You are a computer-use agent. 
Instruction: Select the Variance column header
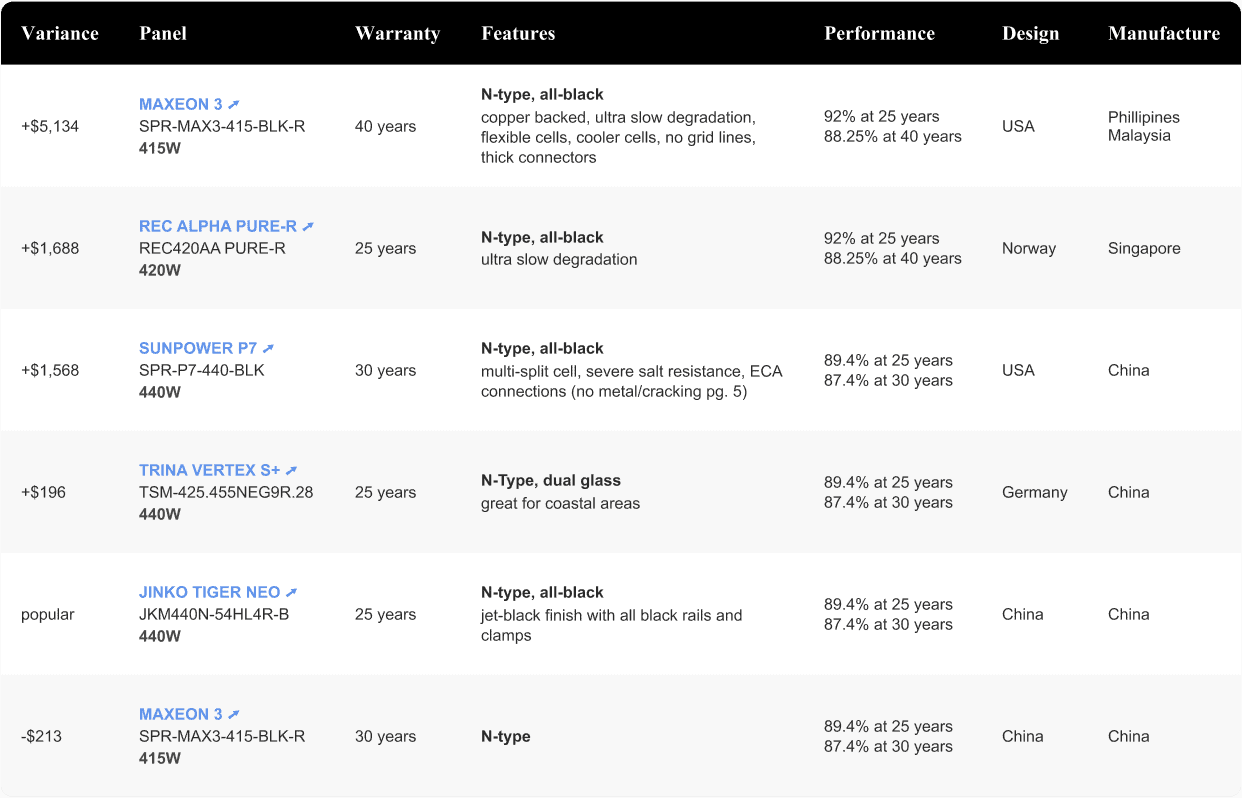point(60,34)
